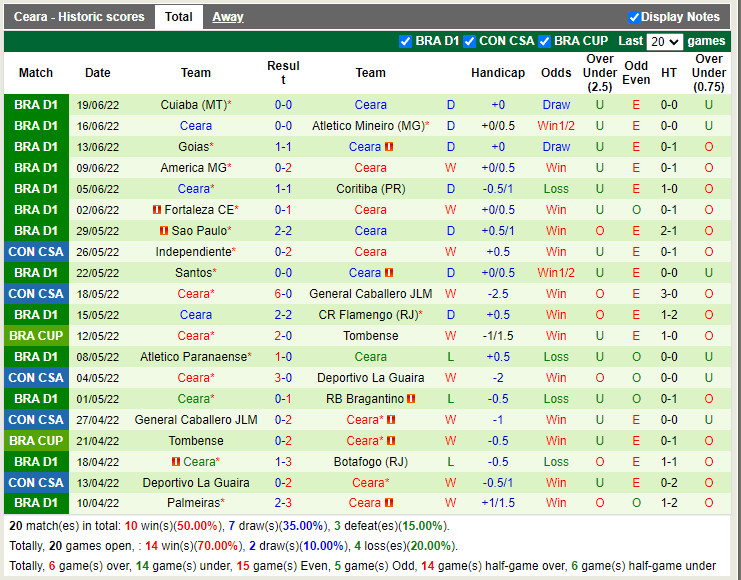
Task: Click the Date column header
Action: (x=97, y=73)
